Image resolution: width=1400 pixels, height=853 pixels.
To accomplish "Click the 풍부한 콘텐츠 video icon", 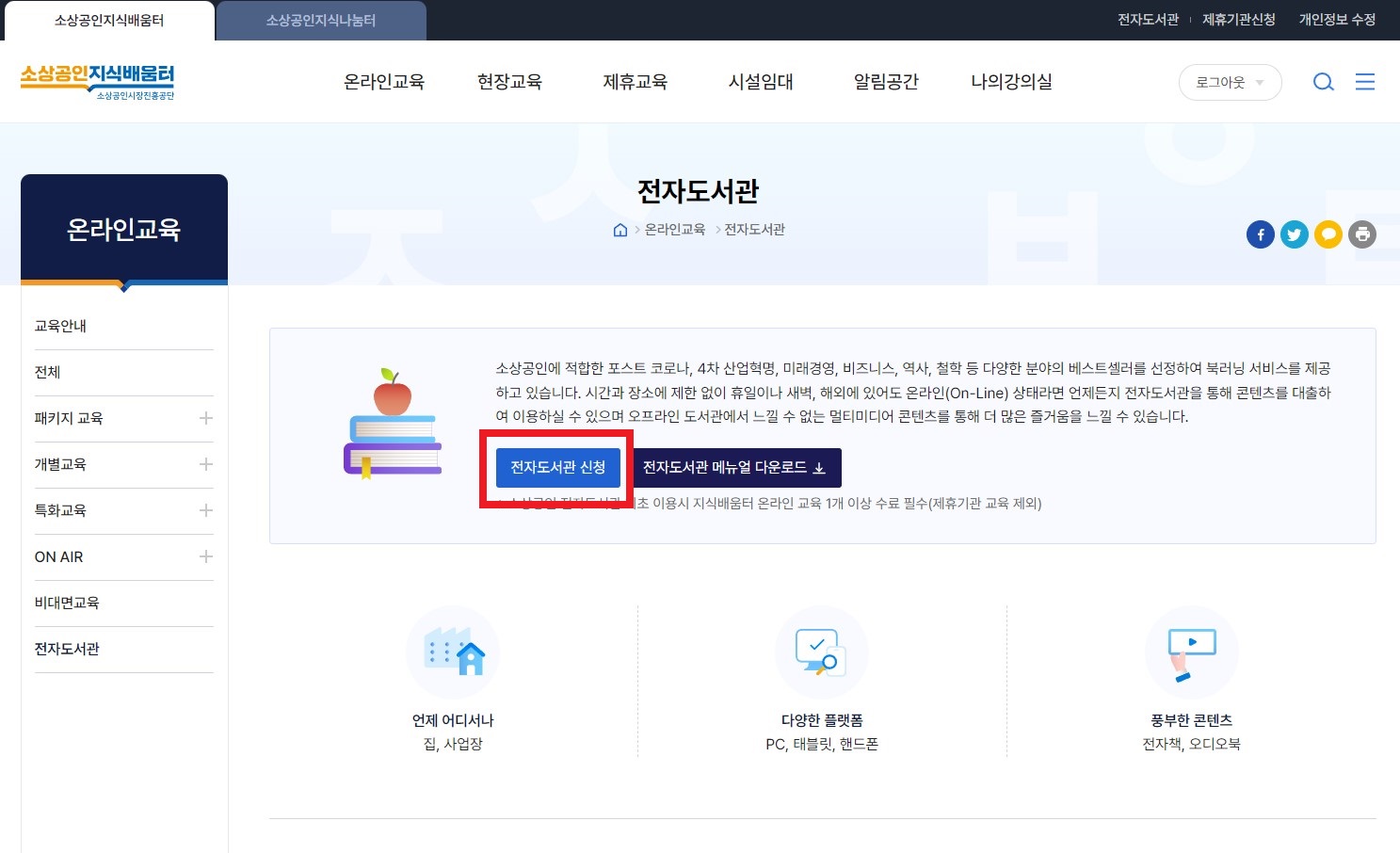I will coord(1191,652).
